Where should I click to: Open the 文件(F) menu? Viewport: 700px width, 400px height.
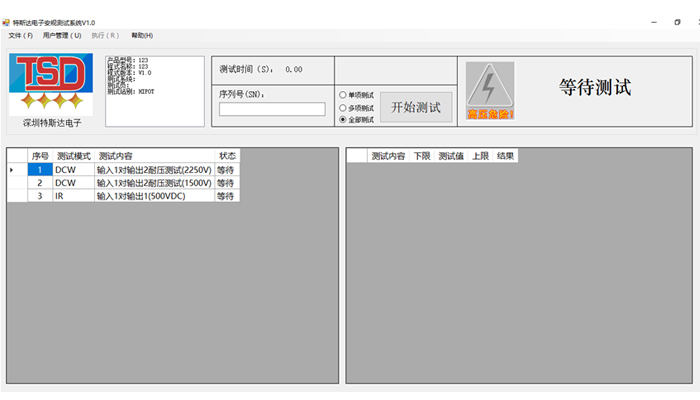[20, 35]
